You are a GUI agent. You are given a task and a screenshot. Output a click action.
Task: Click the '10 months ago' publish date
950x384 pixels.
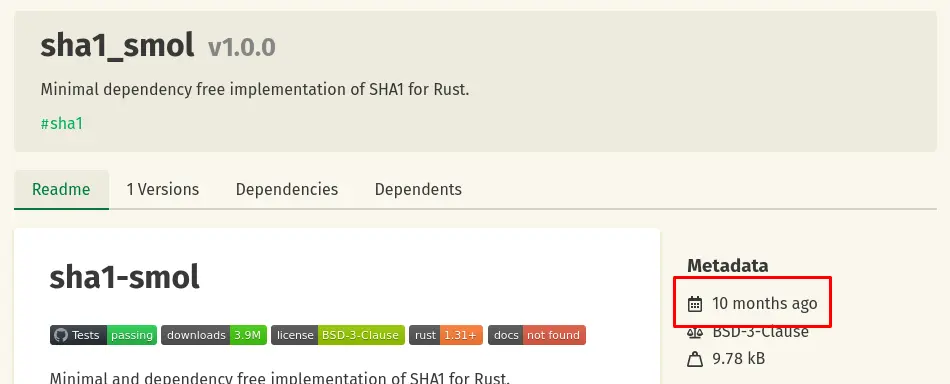click(x=765, y=303)
